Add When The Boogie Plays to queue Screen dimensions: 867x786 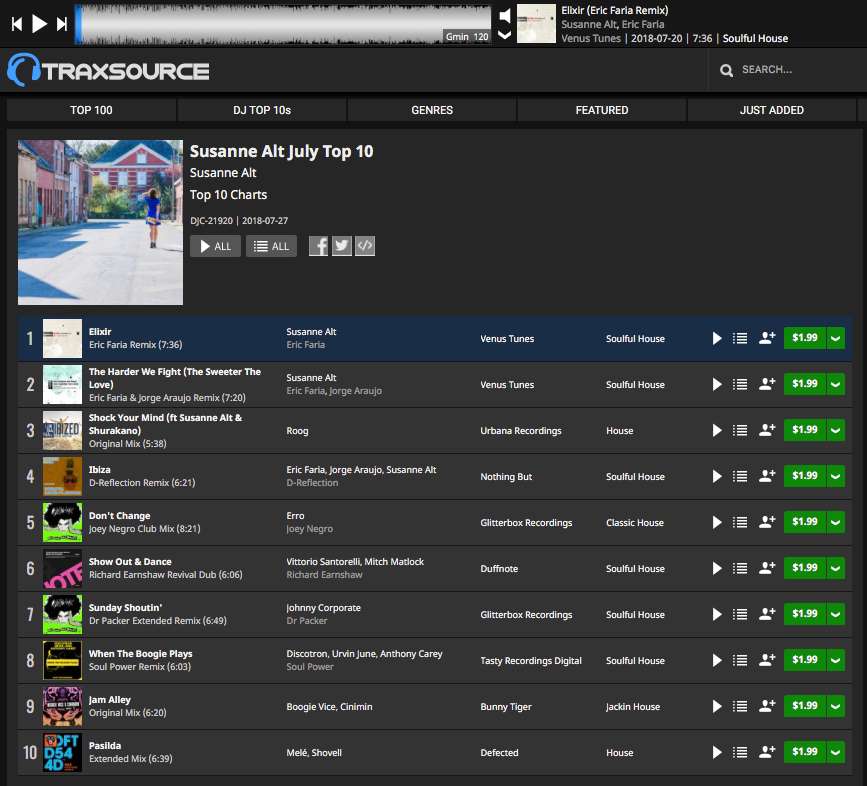pos(740,660)
